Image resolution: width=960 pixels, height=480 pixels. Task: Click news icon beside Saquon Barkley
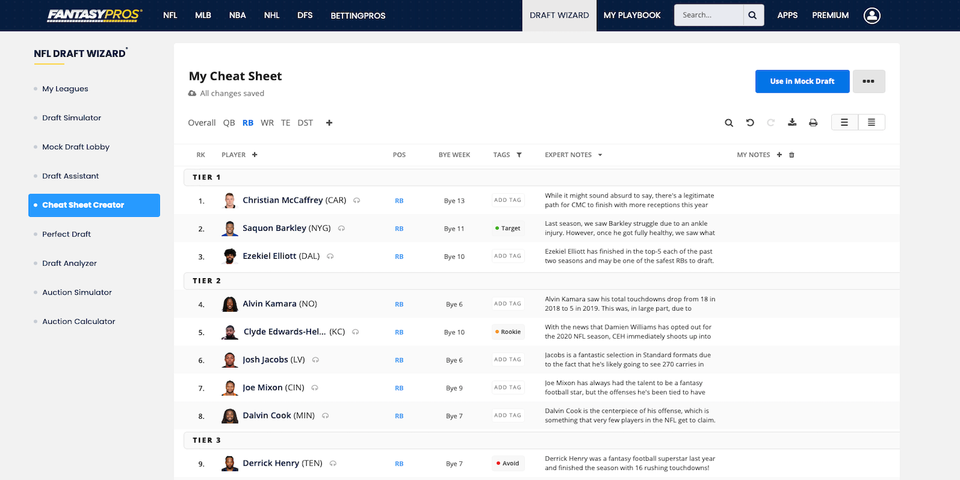[341, 228]
